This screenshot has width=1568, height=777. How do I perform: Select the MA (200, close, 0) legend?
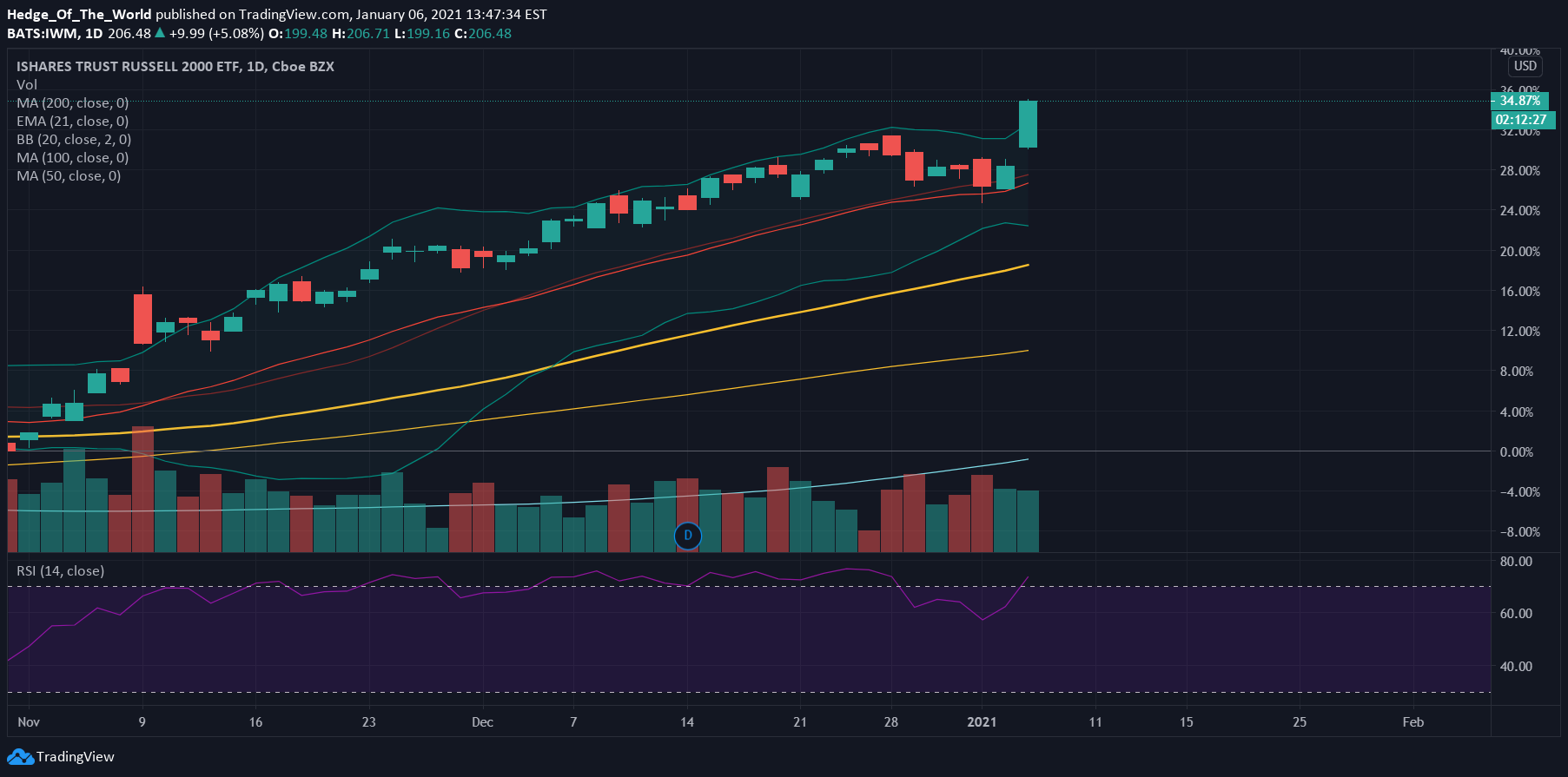click(x=73, y=102)
